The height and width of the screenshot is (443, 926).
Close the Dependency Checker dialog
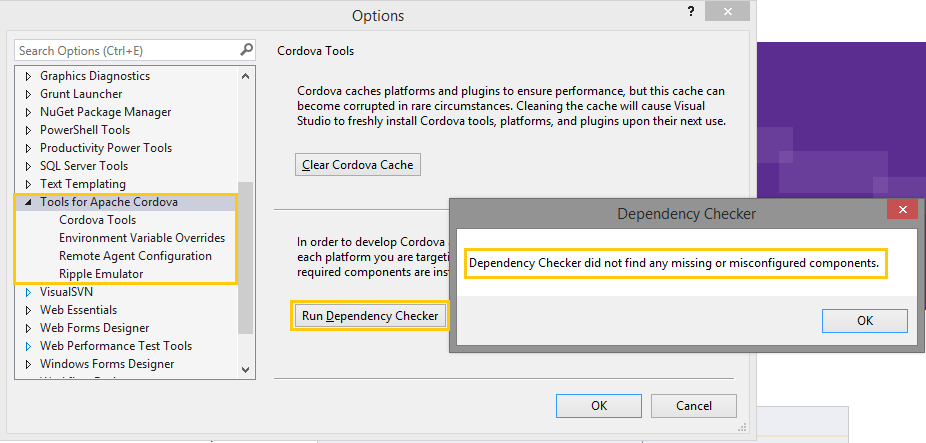902,210
